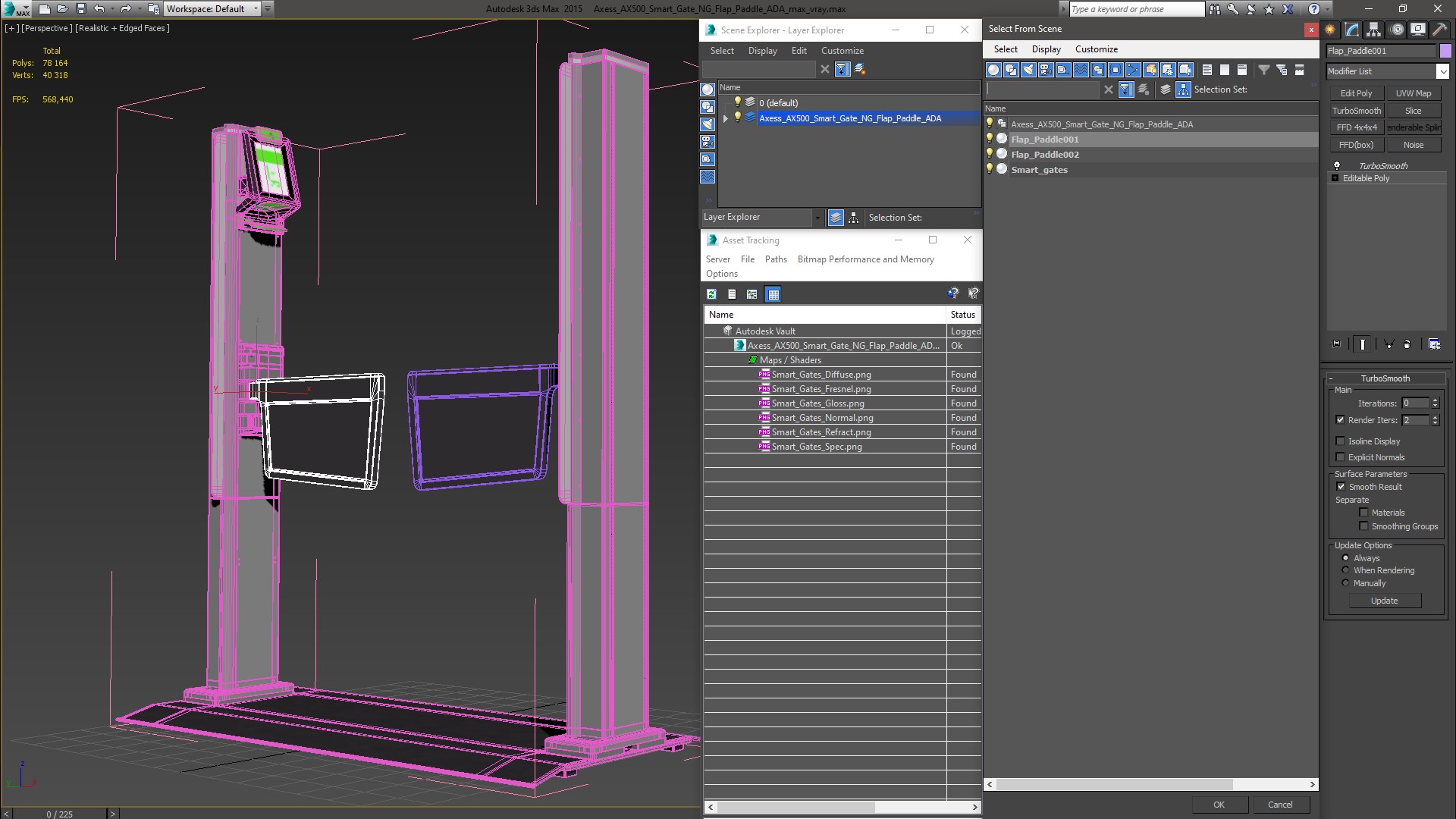This screenshot has height=819, width=1456.
Task: Refresh the Asset Tracking list
Action: point(711,294)
